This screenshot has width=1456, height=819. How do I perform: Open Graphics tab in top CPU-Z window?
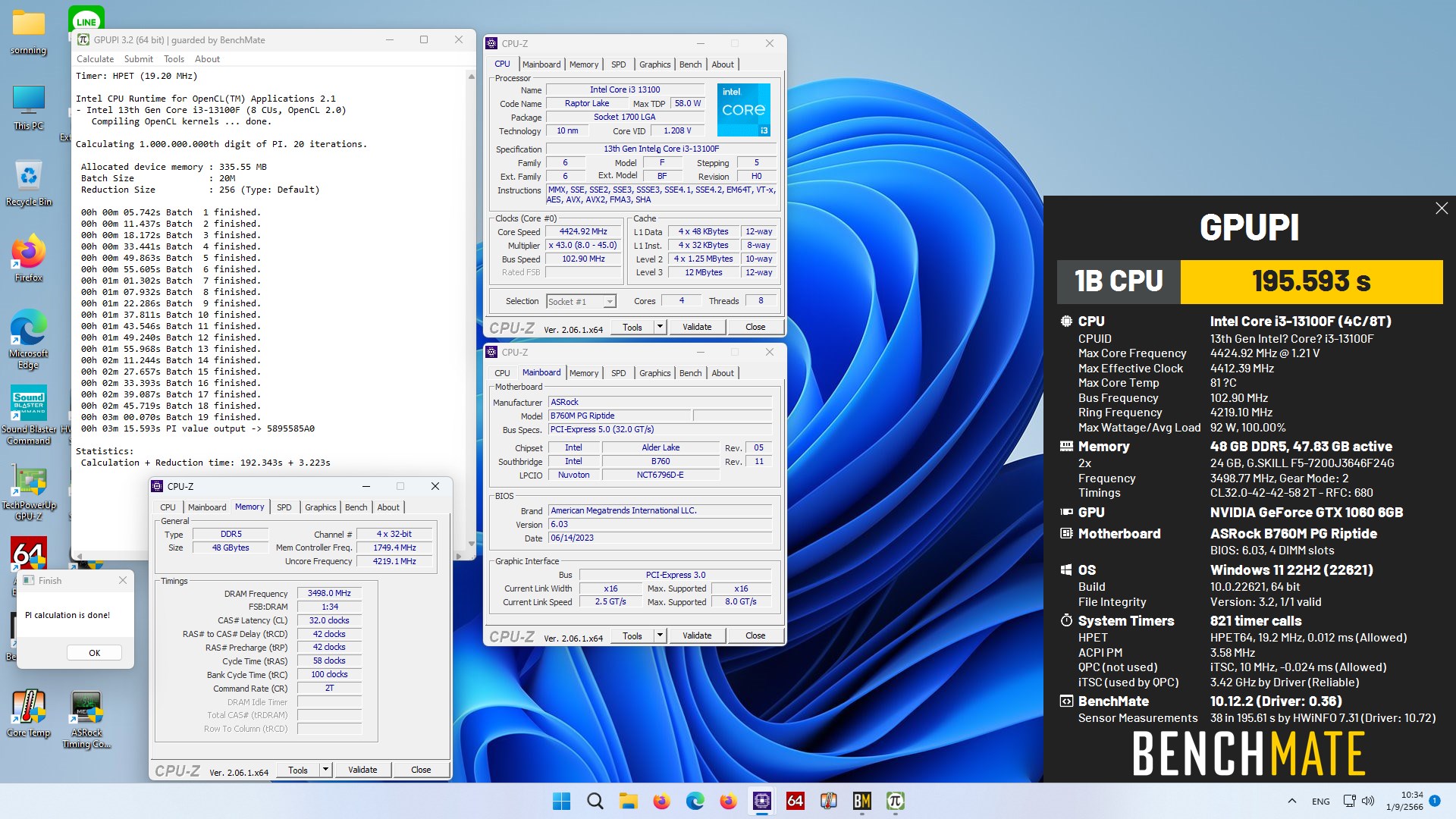click(654, 64)
